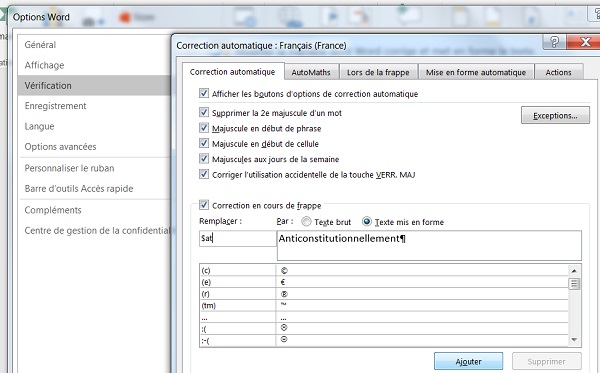Open help with the question mark icon
This screenshot has height=373, width=600.
point(554,41)
